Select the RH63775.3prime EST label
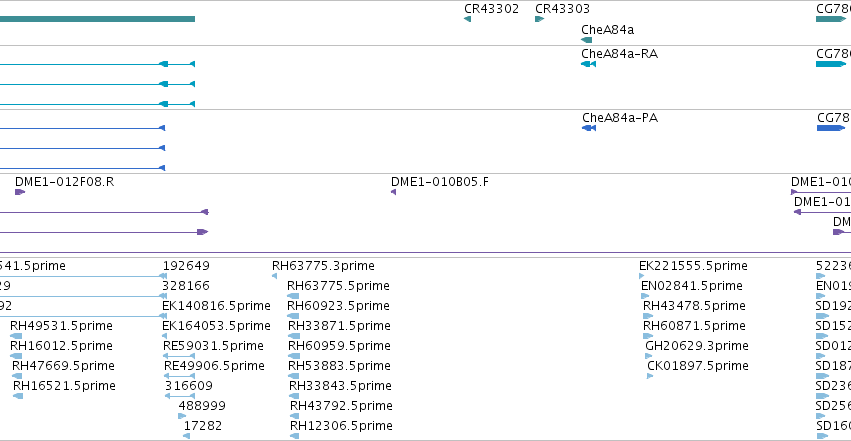 tap(323, 266)
